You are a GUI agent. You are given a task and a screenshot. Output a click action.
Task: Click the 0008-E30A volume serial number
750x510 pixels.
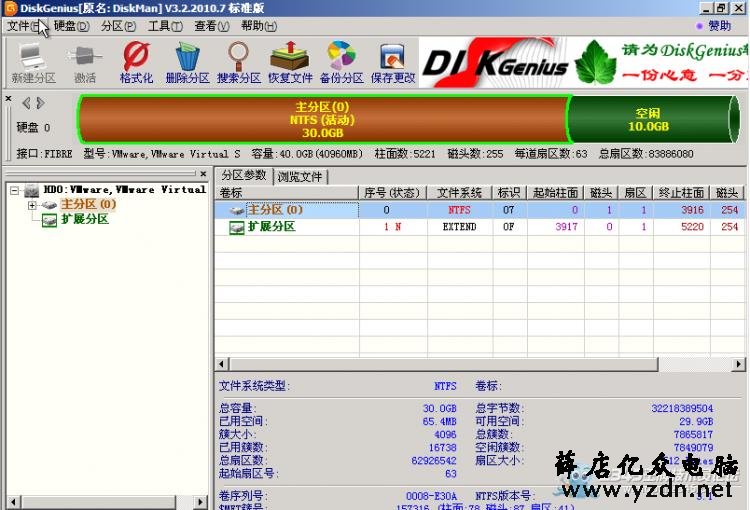pos(431,496)
